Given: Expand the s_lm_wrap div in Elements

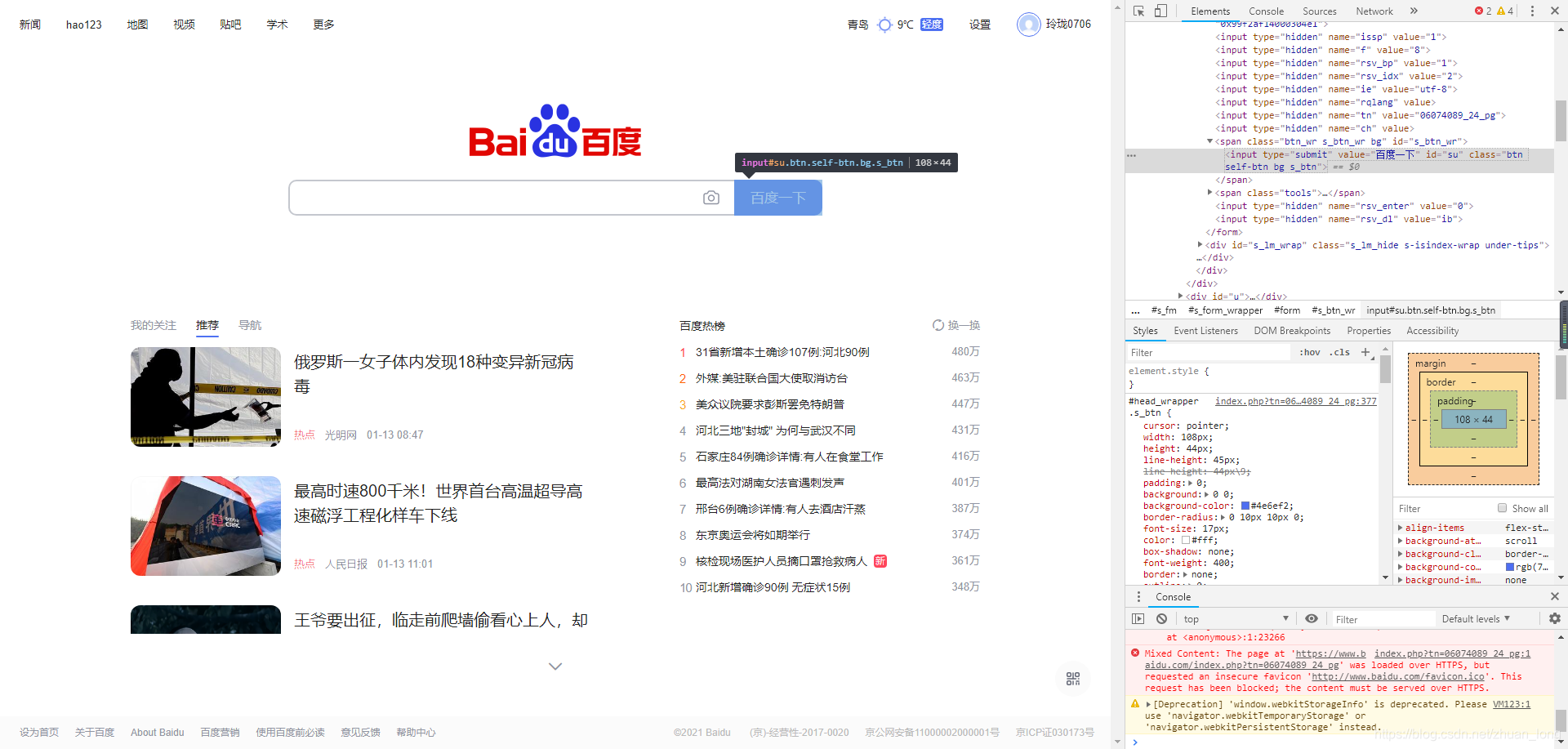Looking at the screenshot, I should [1200, 245].
